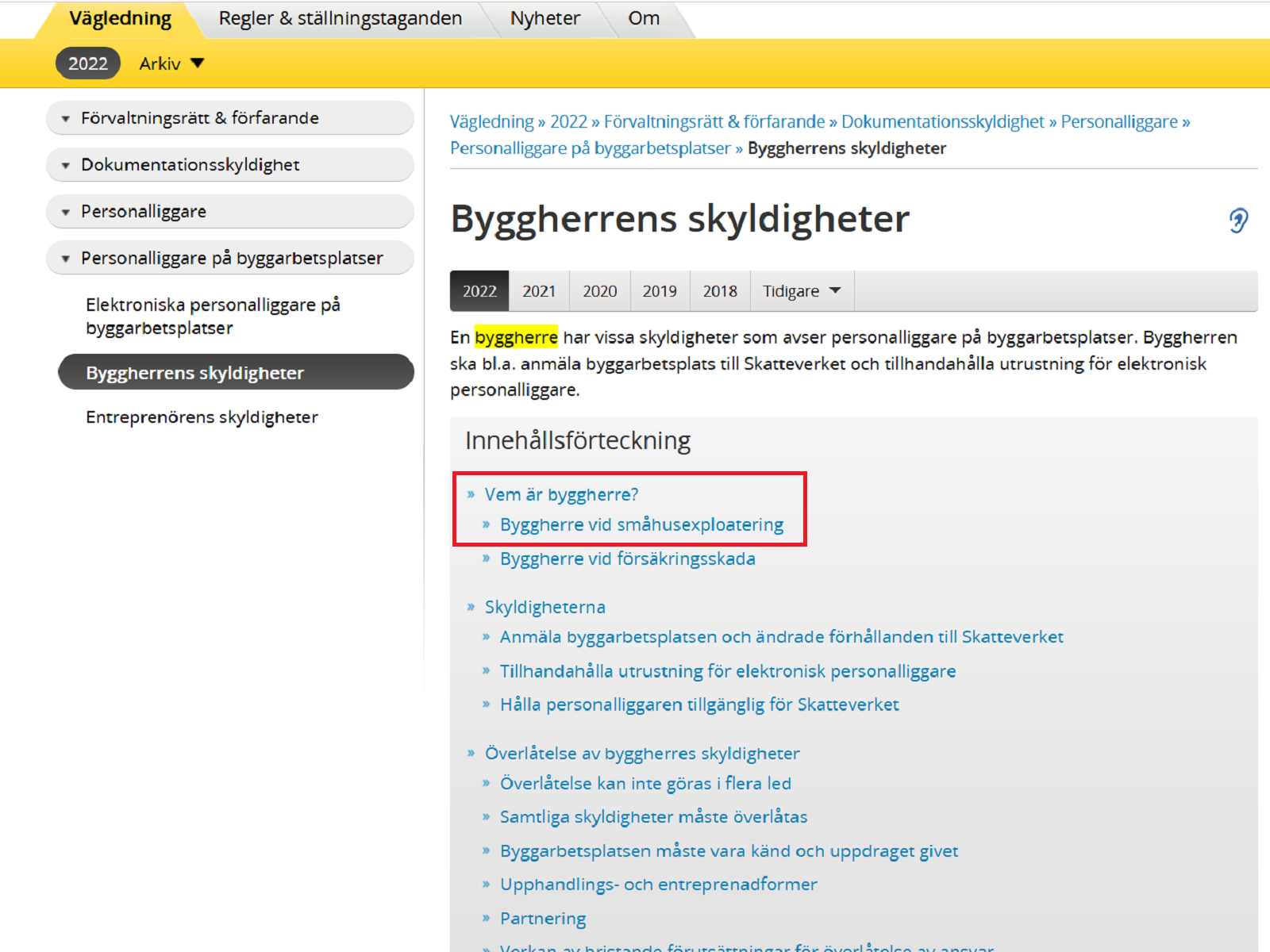
Task: Open the Arkiv dropdown
Action: [171, 63]
